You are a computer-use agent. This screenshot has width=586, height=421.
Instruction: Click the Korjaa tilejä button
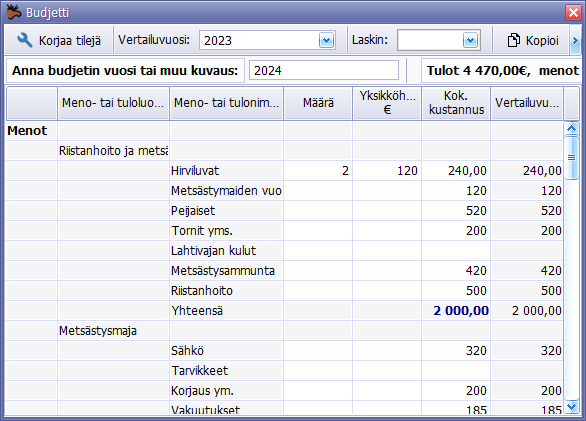(59, 40)
